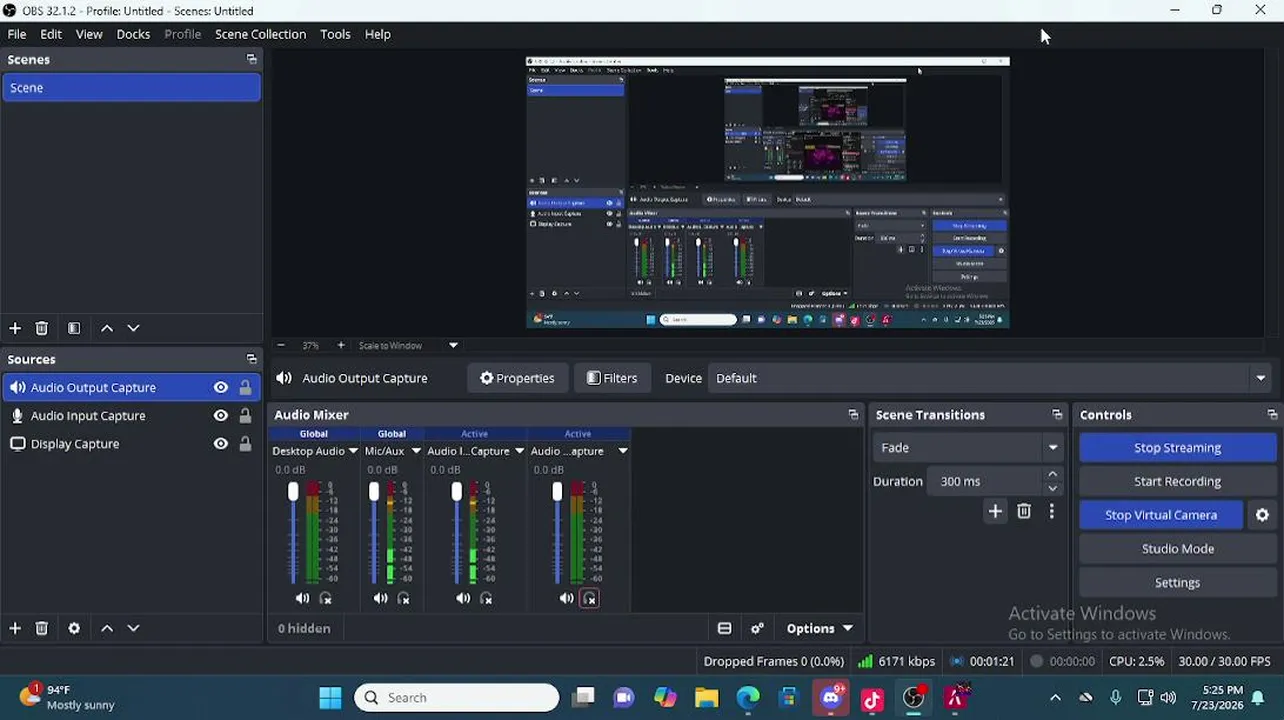Hide the Audio Input Capture source
The width and height of the screenshot is (1284, 720).
(x=221, y=415)
